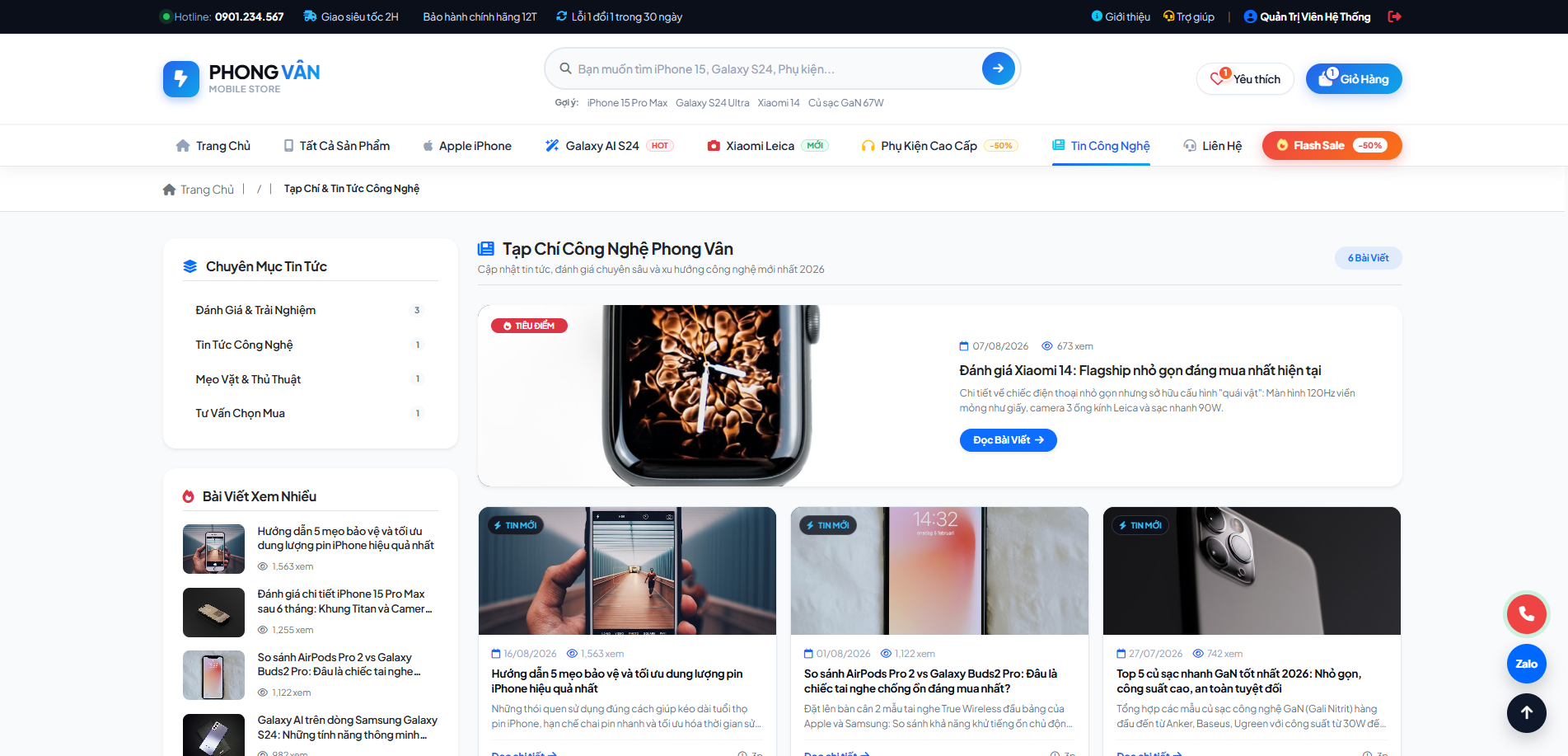Click the Phong Vân lightning logo icon

tap(181, 79)
